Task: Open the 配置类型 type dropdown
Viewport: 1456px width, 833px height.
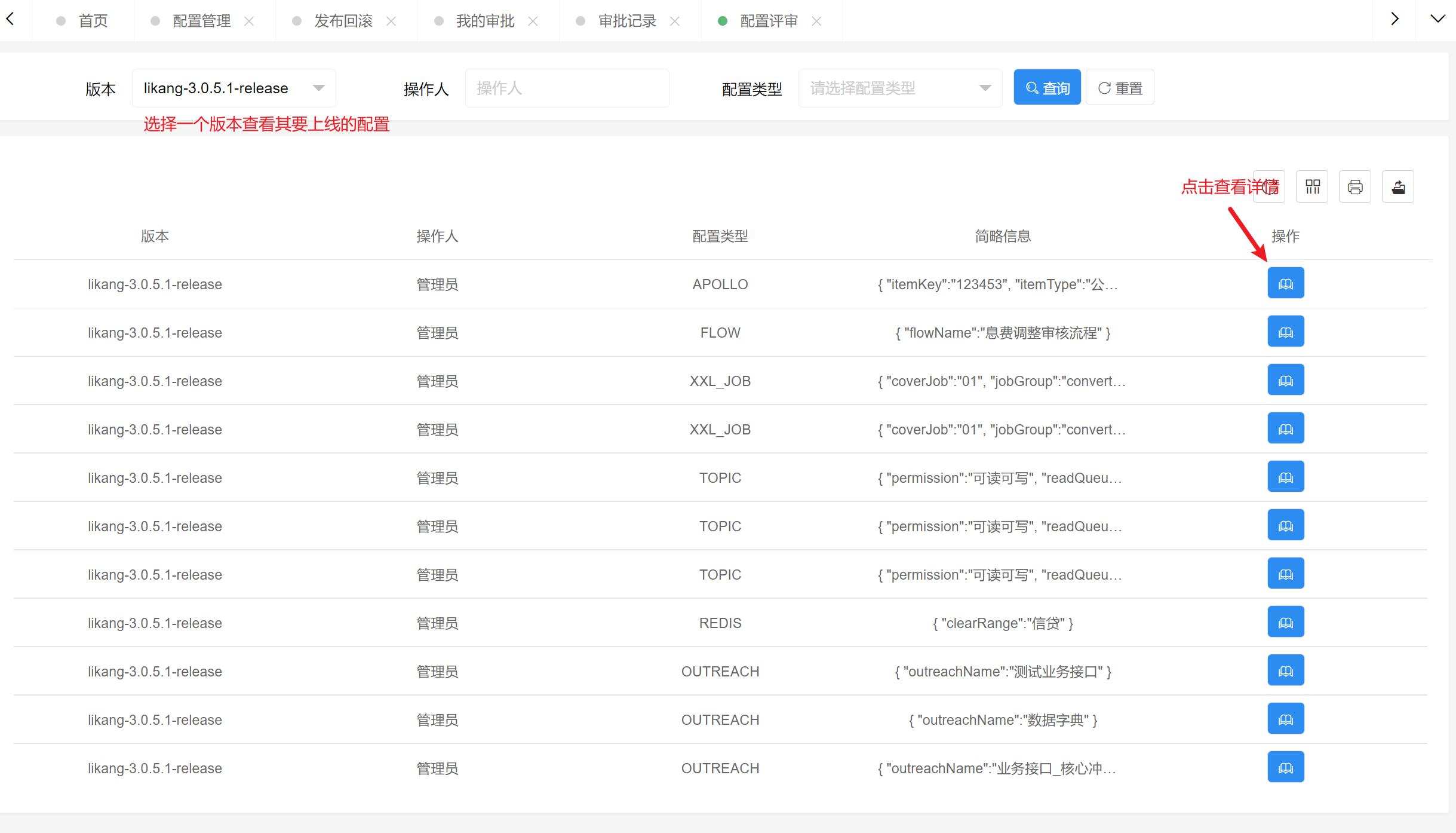Action: click(x=900, y=88)
